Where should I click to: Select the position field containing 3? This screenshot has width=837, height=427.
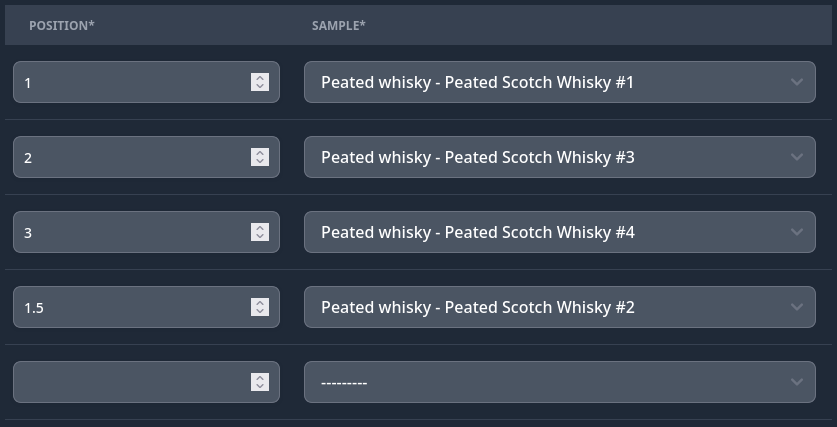[x=146, y=232]
